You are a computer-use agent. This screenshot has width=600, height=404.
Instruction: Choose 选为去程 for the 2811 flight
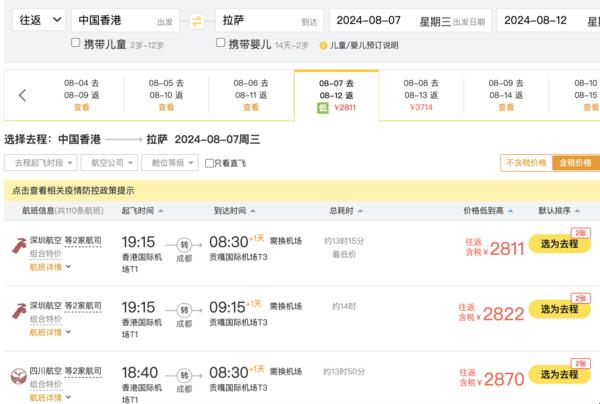[559, 244]
